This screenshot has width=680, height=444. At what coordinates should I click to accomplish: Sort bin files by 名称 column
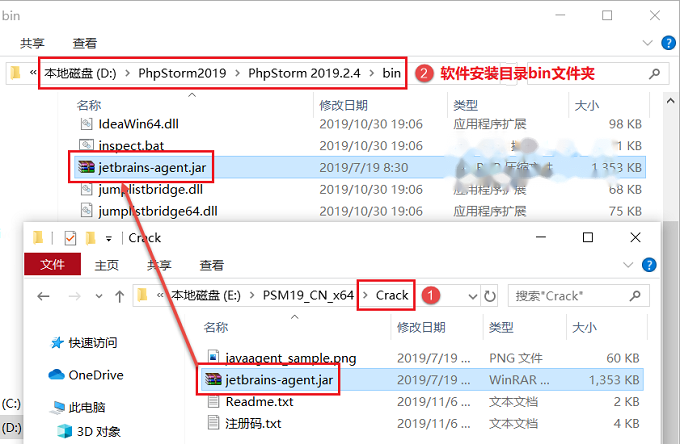pyautogui.click(x=88, y=105)
